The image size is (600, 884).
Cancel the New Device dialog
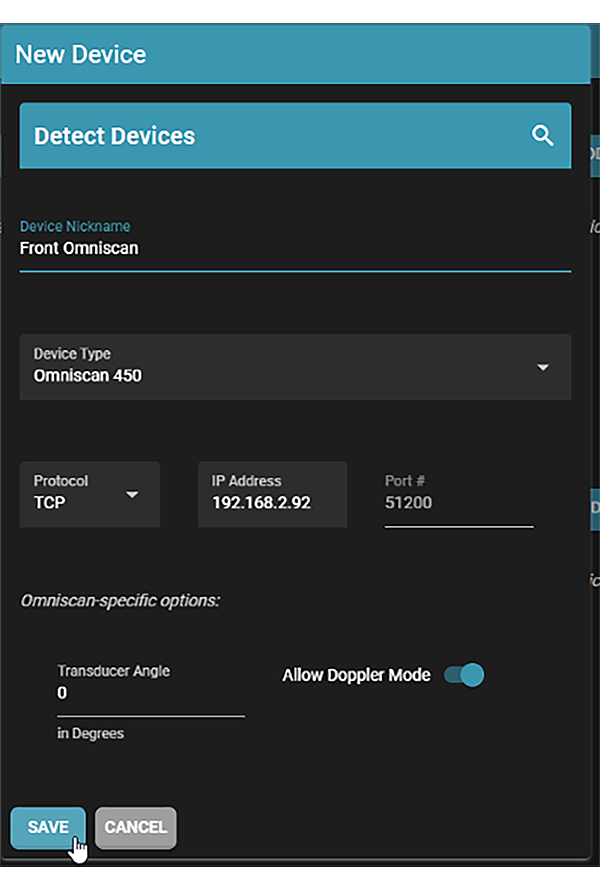click(x=135, y=827)
